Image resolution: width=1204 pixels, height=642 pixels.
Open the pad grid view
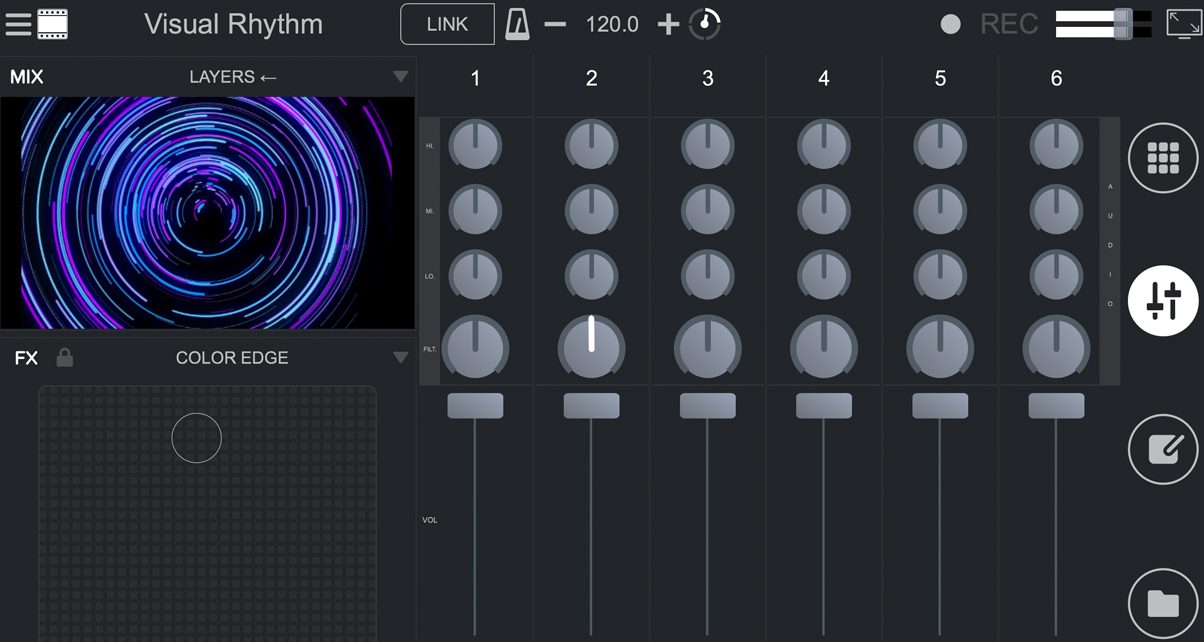(1163, 157)
